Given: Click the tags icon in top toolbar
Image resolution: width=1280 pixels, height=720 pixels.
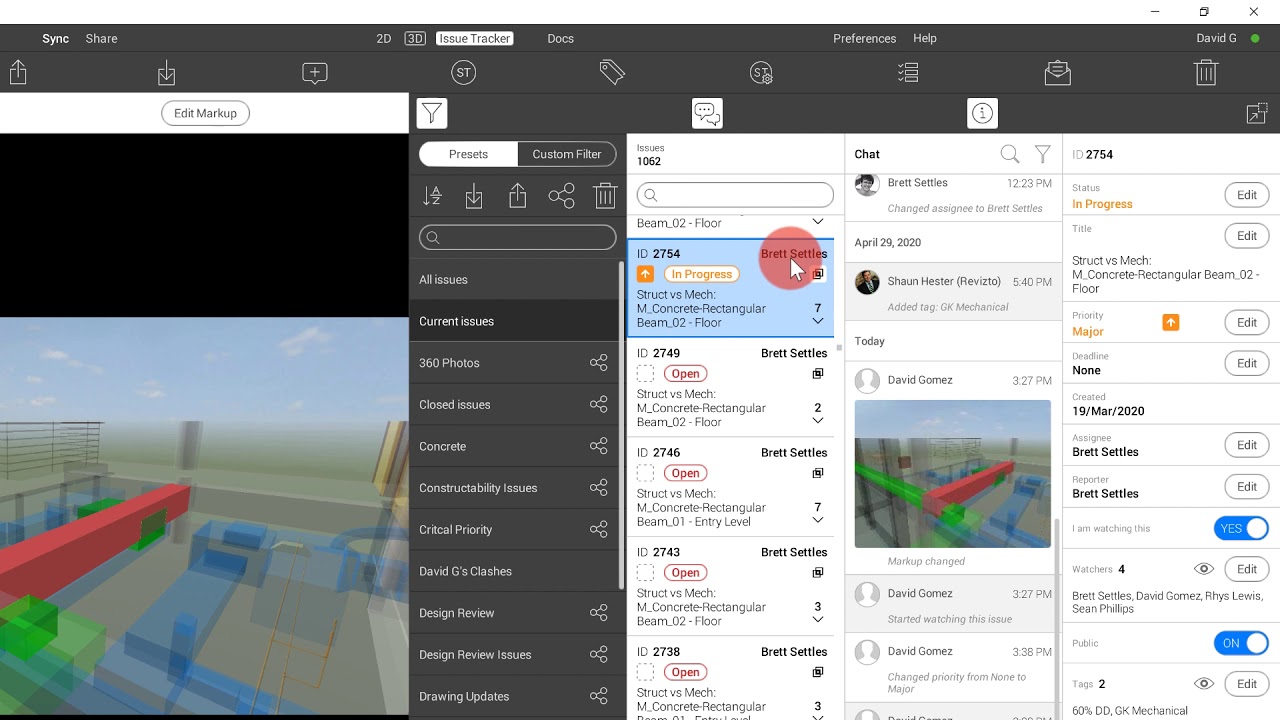Looking at the screenshot, I should point(612,73).
